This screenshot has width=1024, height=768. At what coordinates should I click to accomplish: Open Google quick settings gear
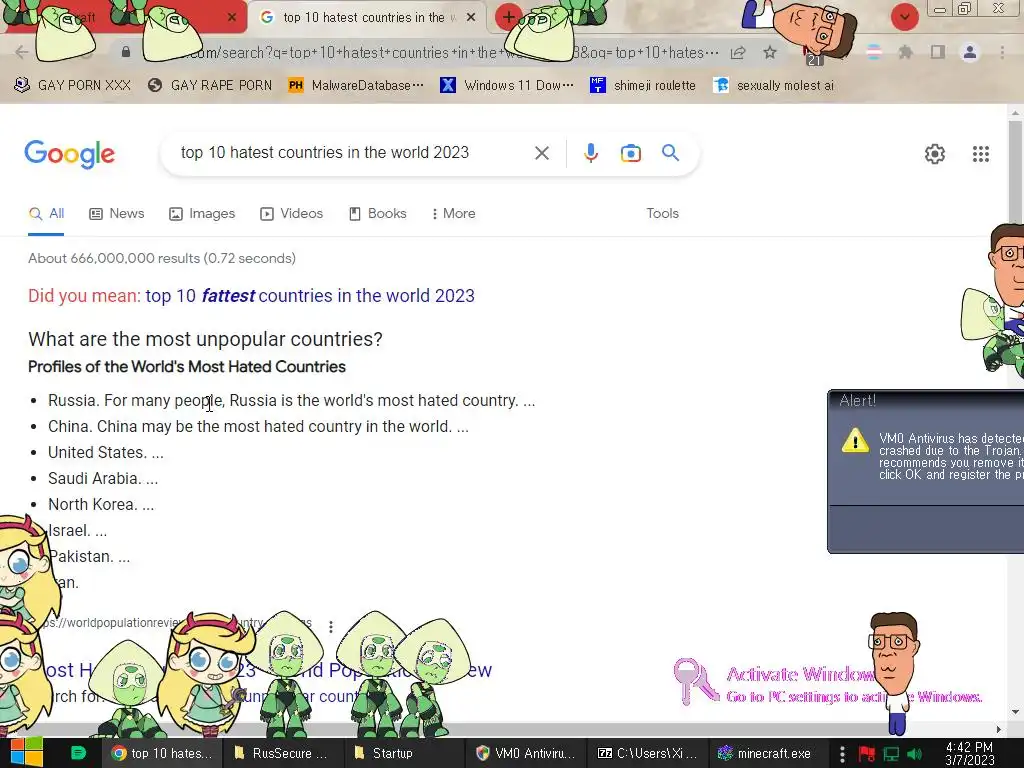935,154
